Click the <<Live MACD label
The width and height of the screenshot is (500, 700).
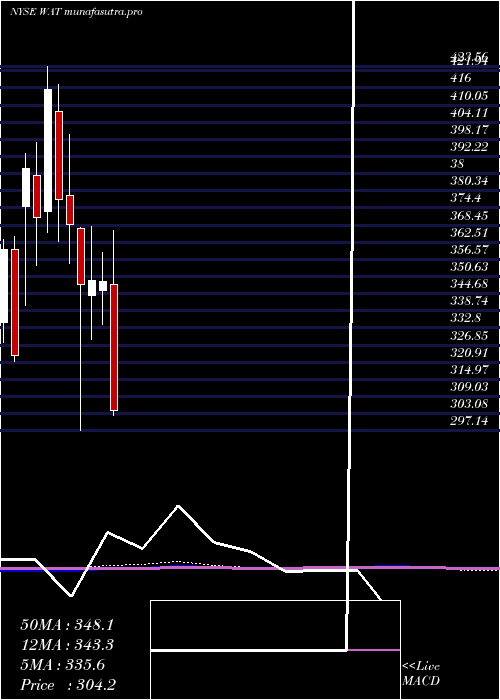[421, 674]
